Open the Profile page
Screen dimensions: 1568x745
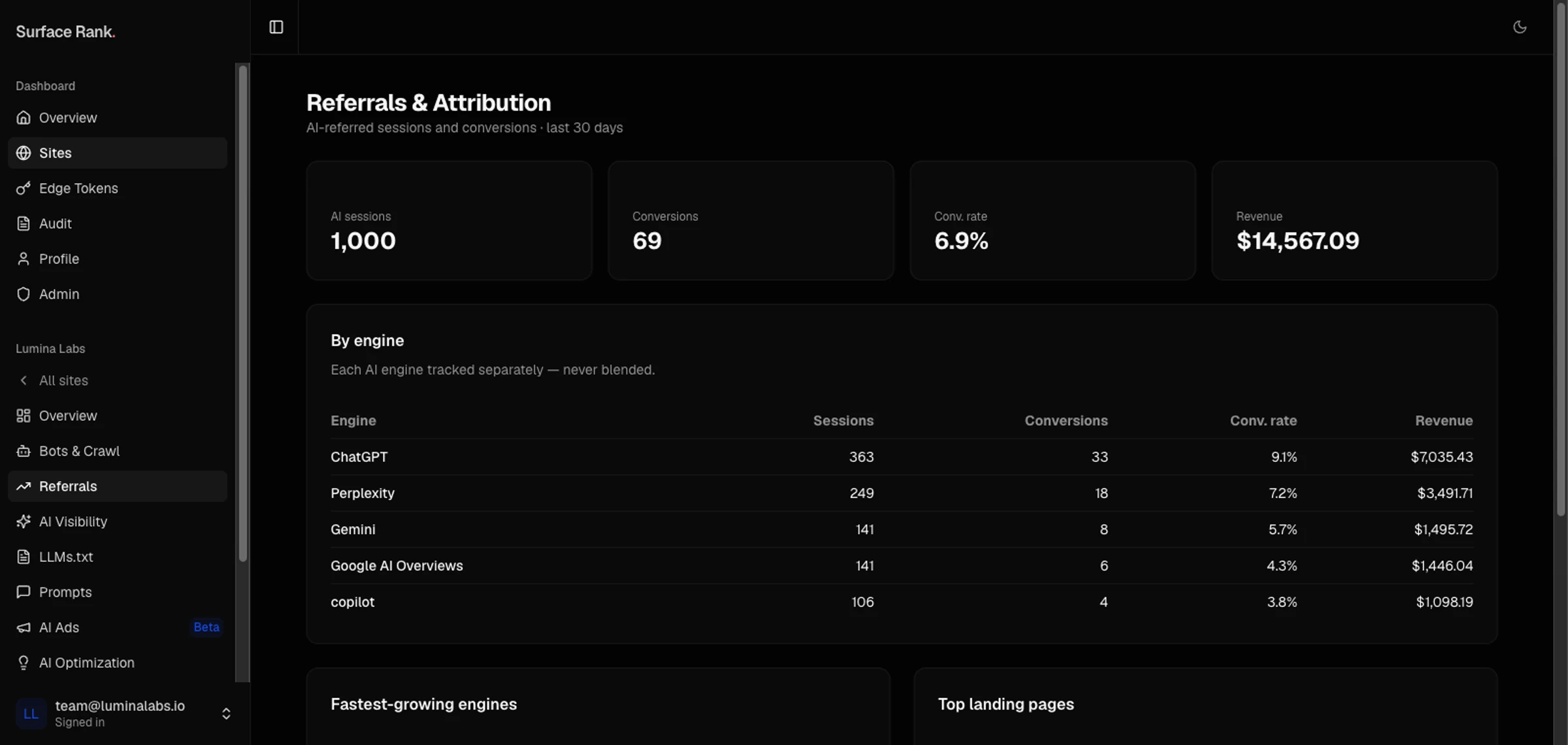[x=118, y=259]
